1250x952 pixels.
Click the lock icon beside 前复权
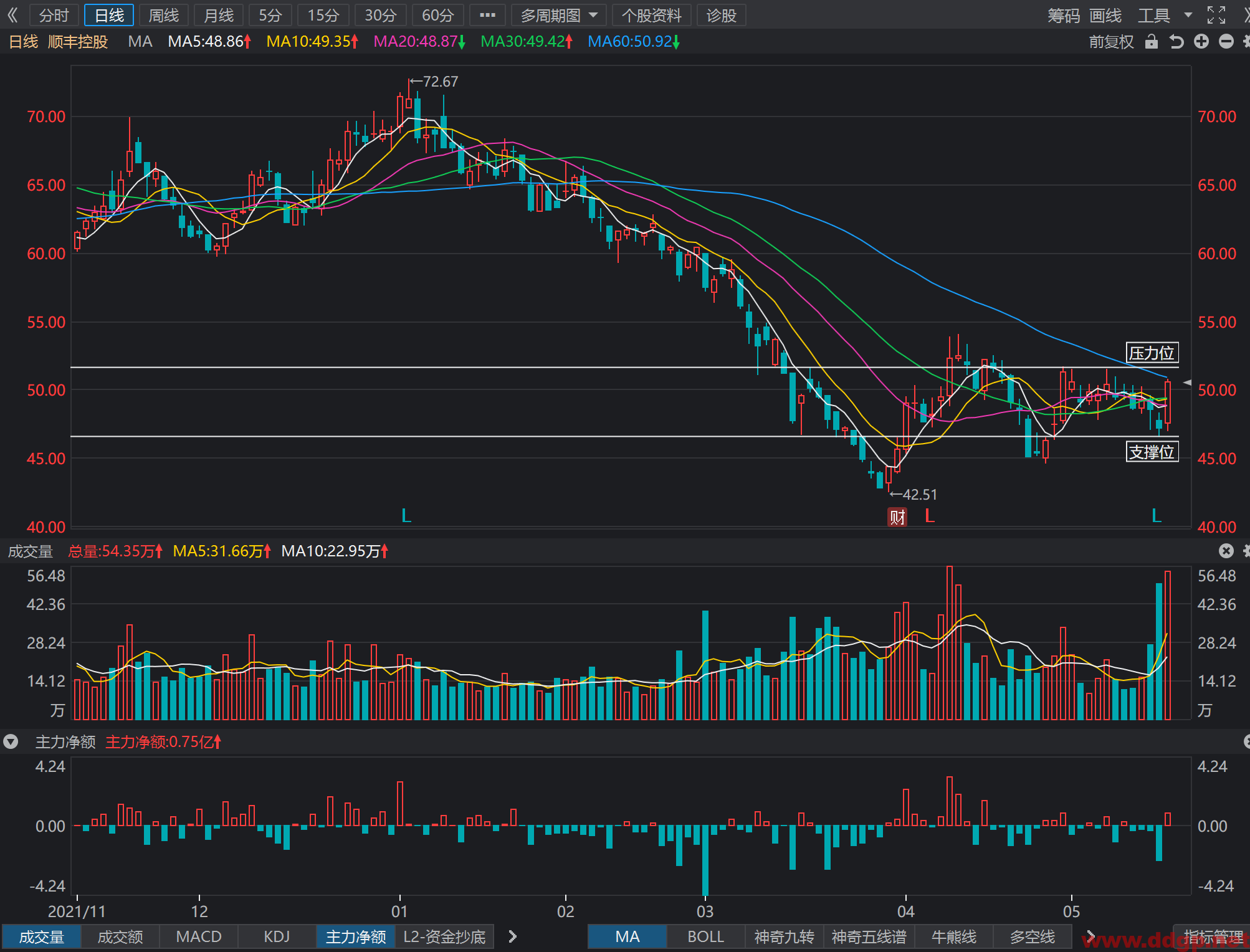click(x=1152, y=42)
